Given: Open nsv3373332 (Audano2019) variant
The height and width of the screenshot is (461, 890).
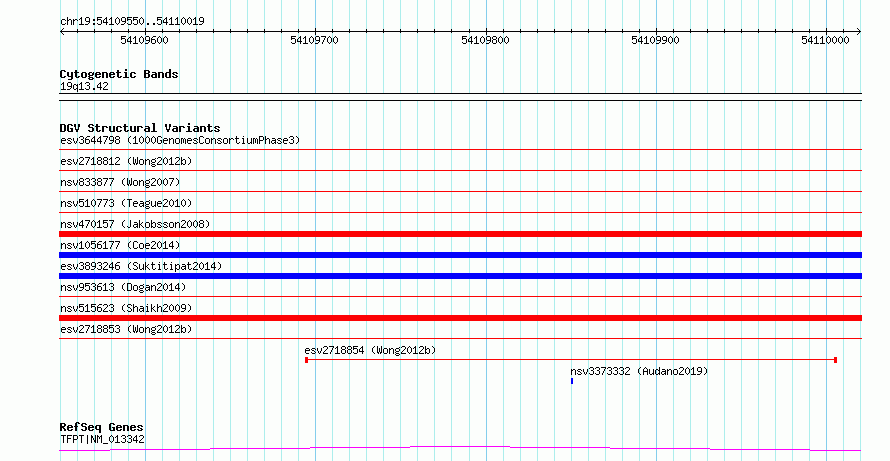Looking at the screenshot, I should [639, 371].
